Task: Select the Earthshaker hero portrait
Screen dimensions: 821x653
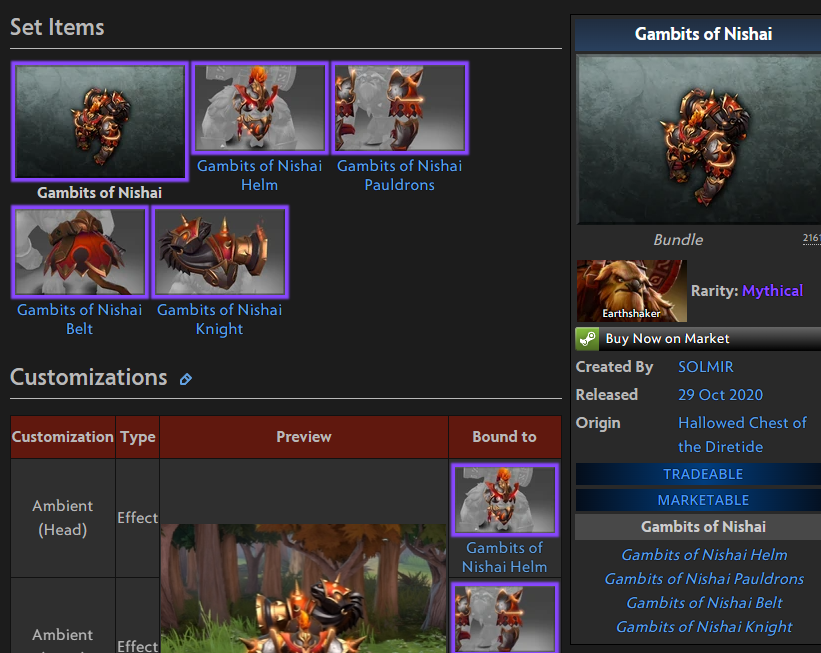Action: pos(631,290)
